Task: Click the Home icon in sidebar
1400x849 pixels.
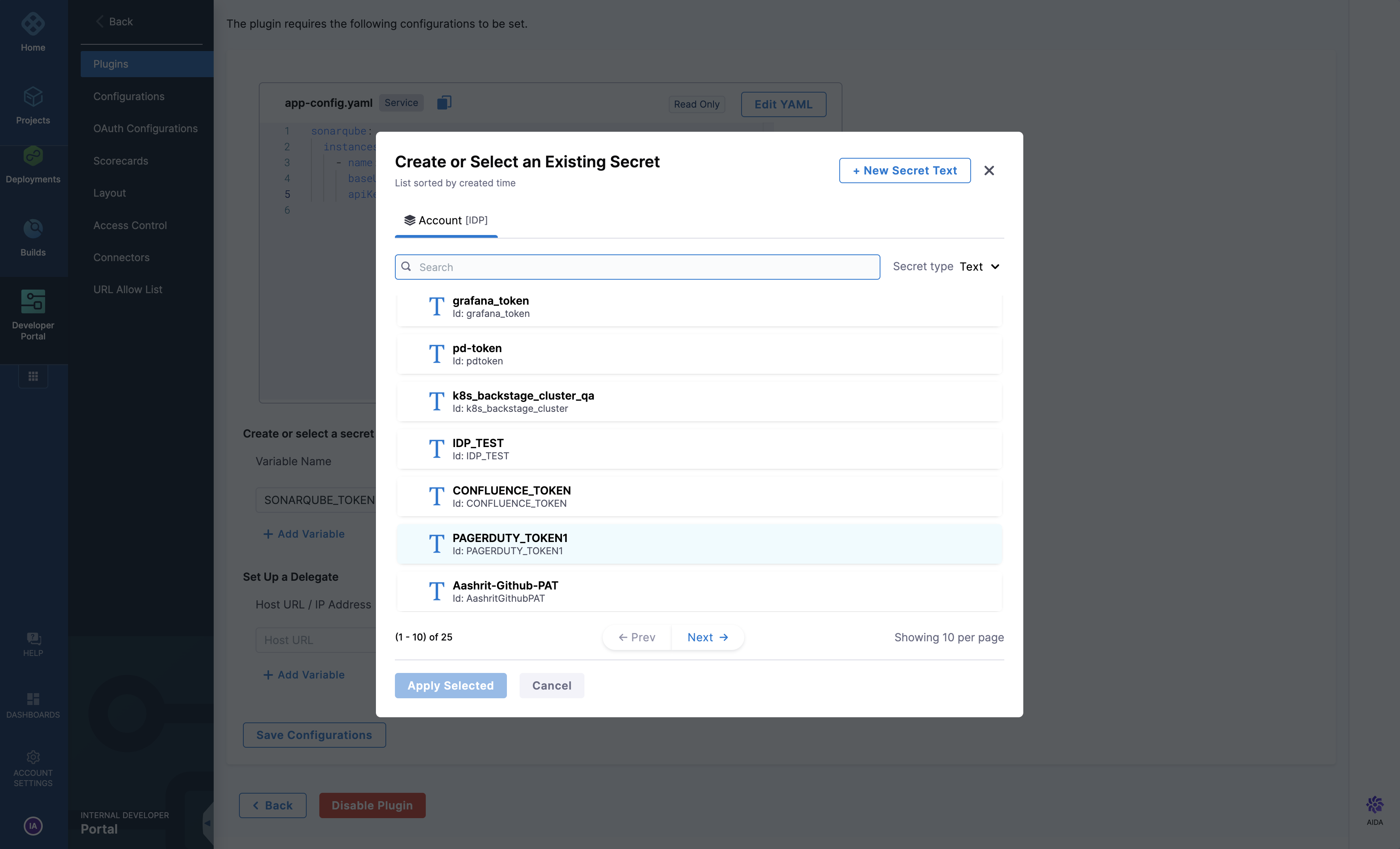Action: (33, 24)
